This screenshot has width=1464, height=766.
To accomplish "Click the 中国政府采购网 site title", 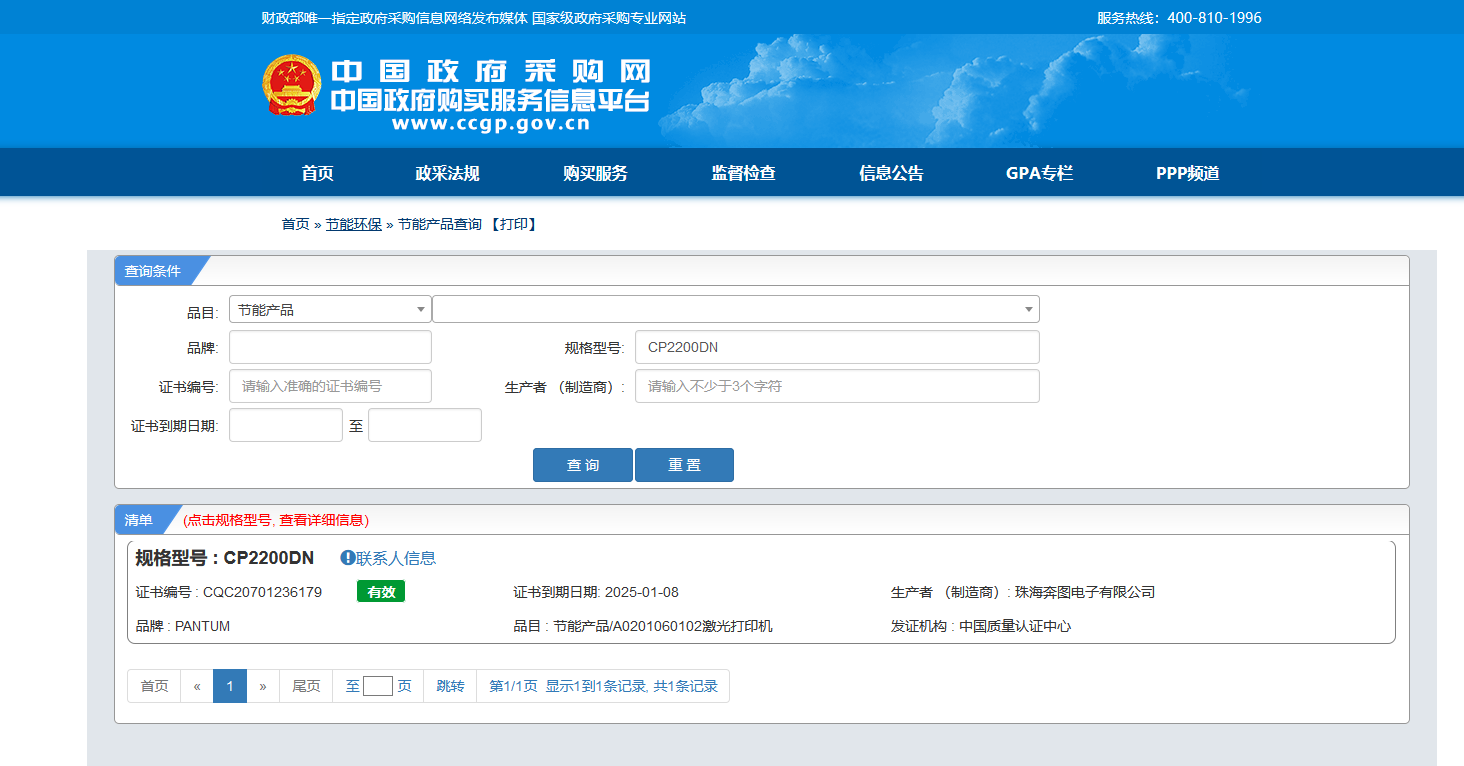I will pos(491,71).
